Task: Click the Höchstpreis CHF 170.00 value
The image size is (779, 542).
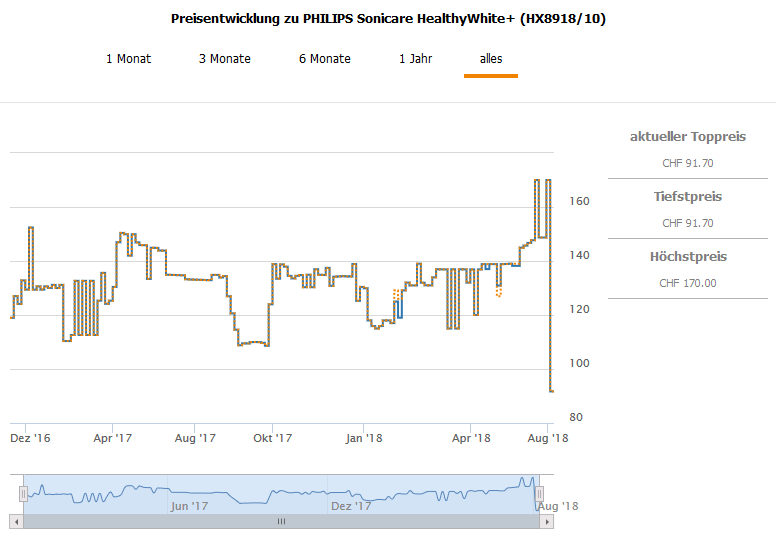Action: click(x=688, y=283)
